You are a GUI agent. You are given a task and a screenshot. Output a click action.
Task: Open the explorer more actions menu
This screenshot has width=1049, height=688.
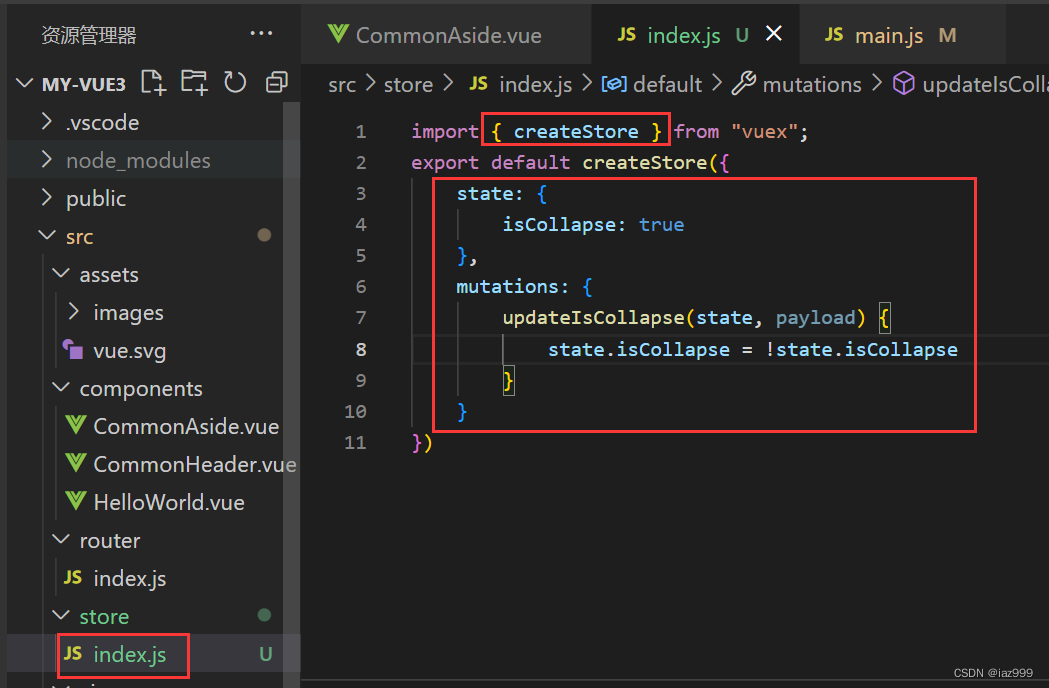(261, 33)
